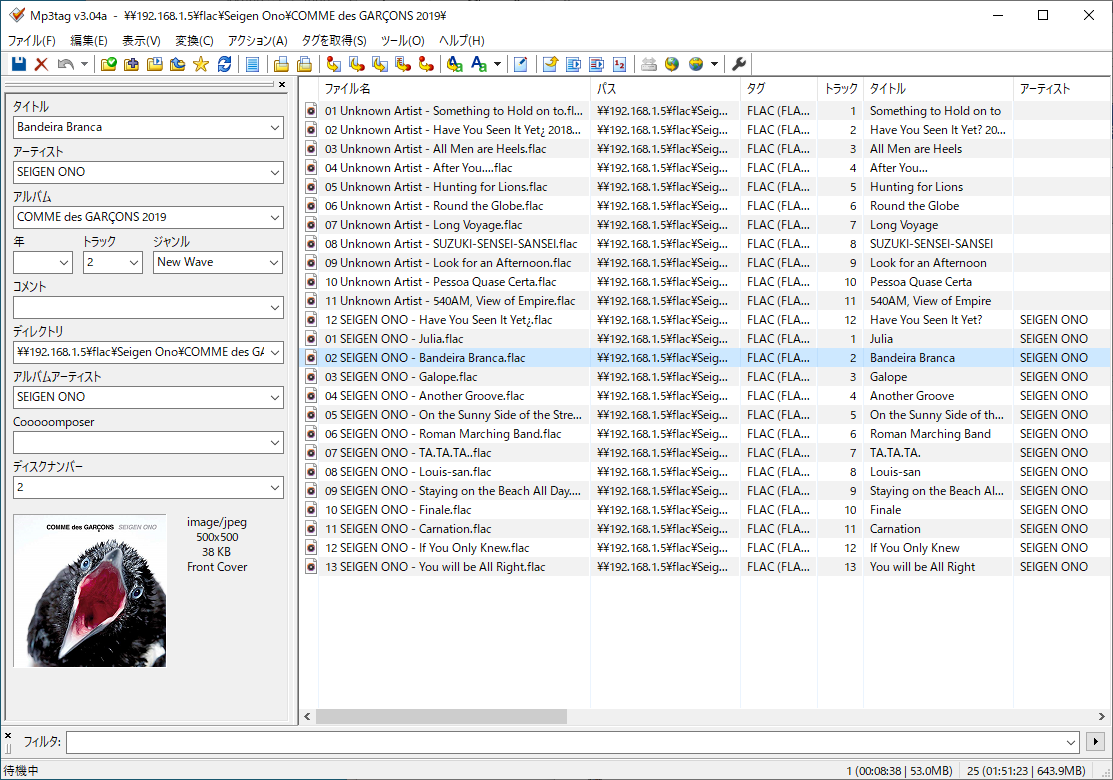Sort by the タイトル column header
Image resolution: width=1113 pixels, height=780 pixels.
point(938,89)
